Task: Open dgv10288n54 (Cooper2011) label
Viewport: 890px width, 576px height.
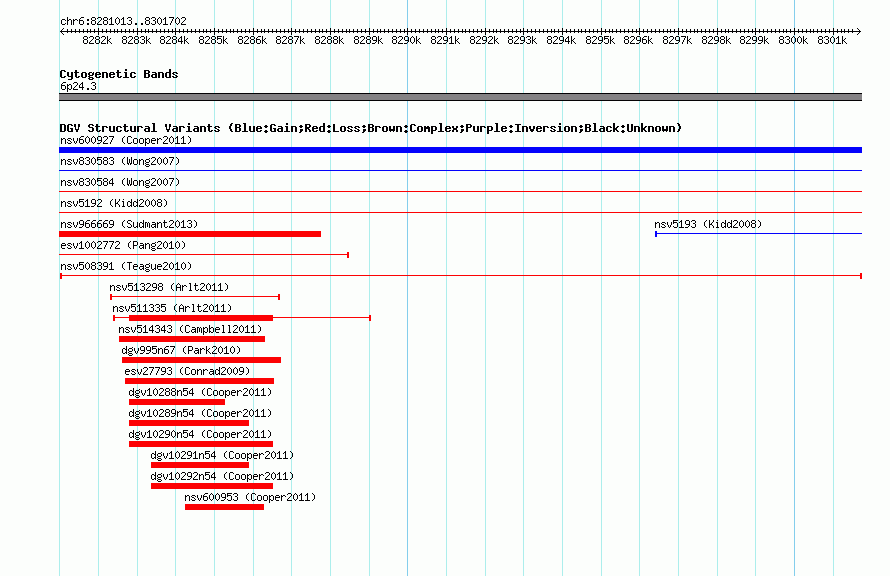Action: tap(200, 392)
